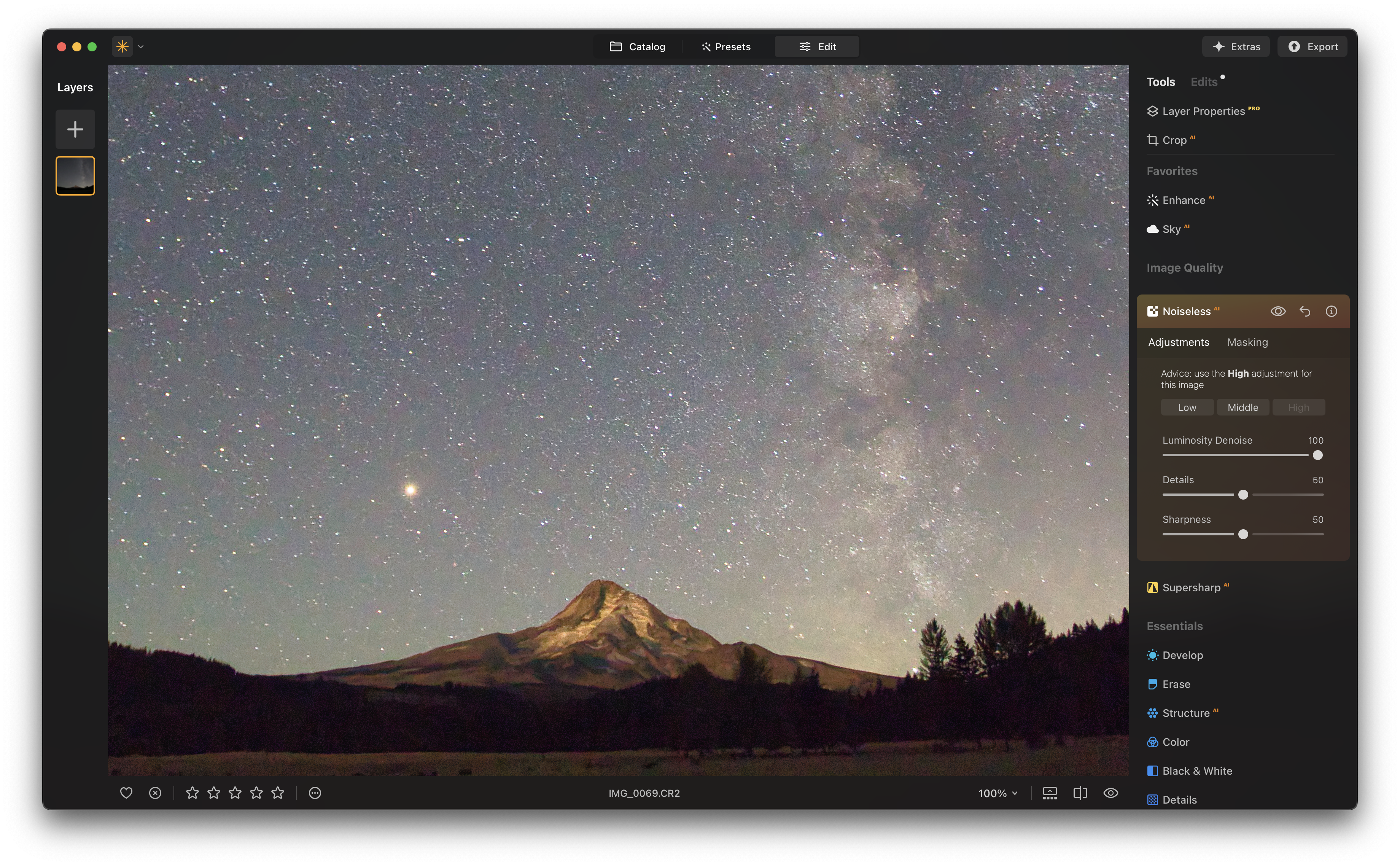Toggle the before/after comparison view
This screenshot has width=1400, height=866.
click(x=1080, y=793)
